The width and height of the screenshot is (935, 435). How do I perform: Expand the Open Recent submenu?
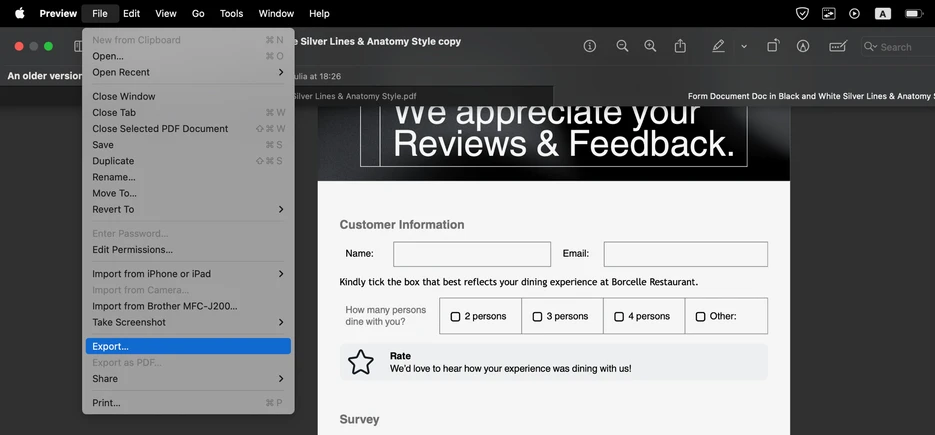click(x=188, y=72)
